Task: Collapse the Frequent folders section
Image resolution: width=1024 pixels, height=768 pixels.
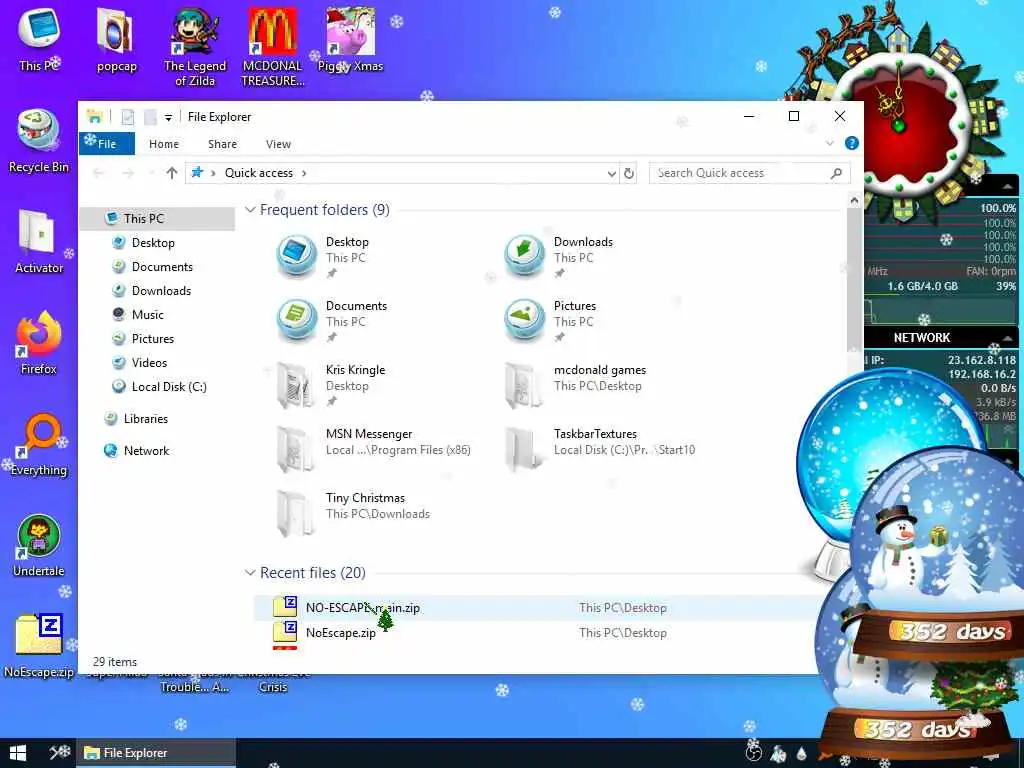Action: [x=249, y=210]
